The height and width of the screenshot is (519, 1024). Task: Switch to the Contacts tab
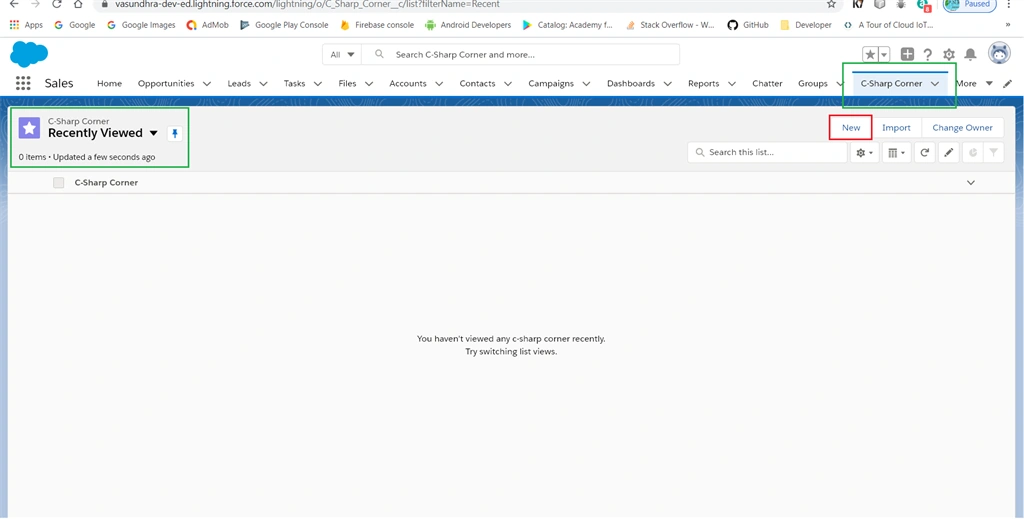[x=477, y=84]
